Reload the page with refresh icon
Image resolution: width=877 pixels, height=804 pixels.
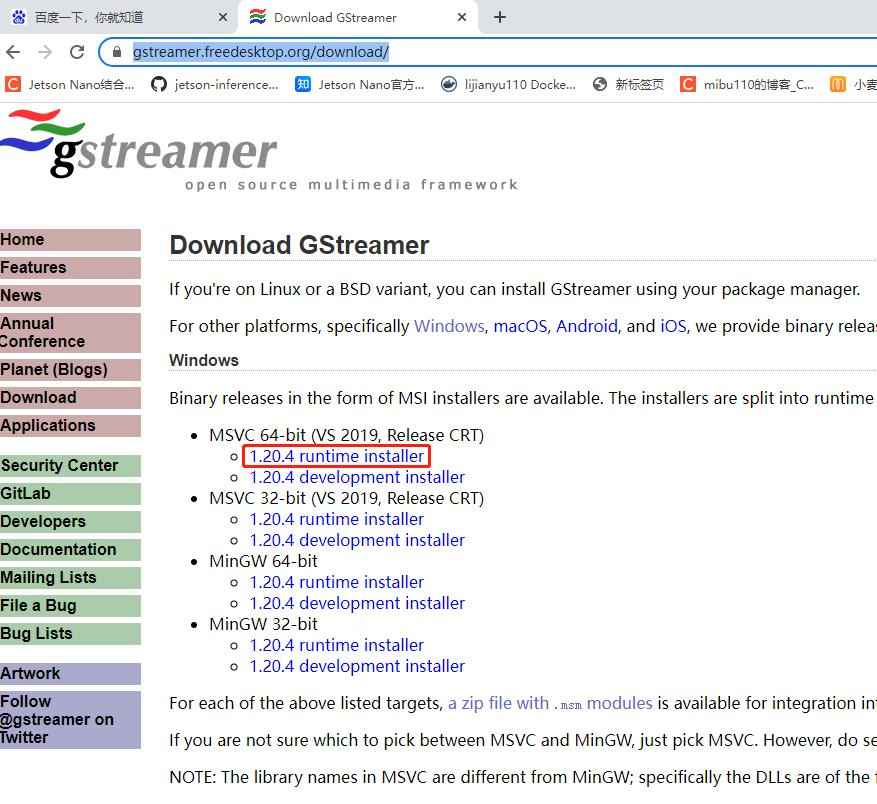point(77,52)
